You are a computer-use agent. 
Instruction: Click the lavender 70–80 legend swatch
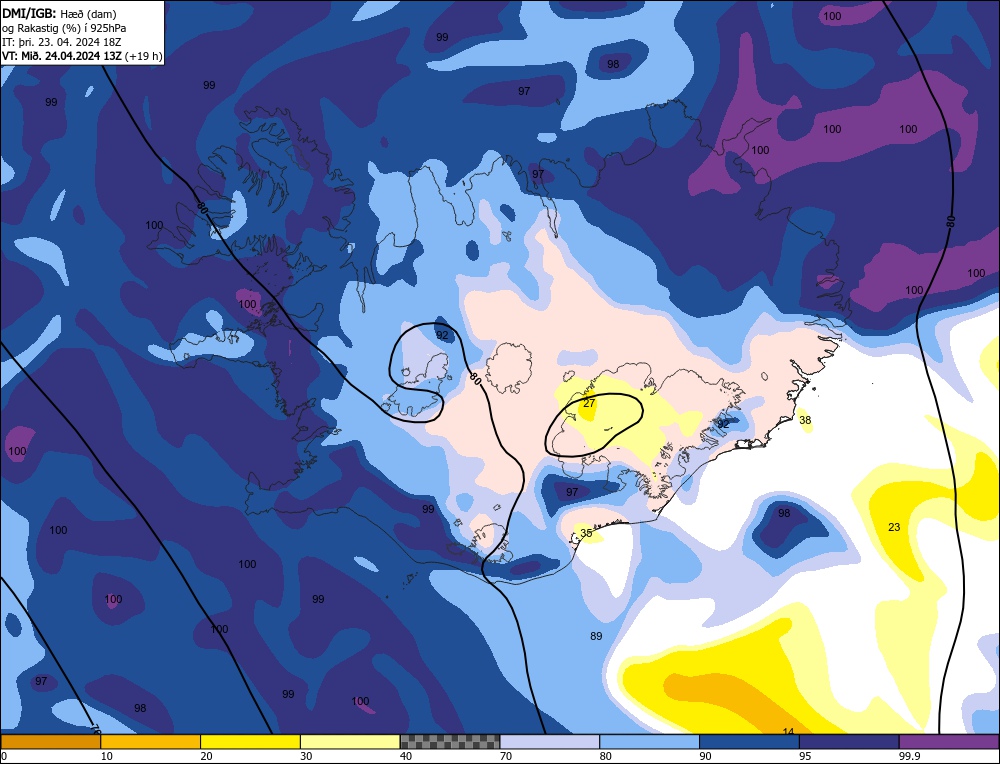click(550, 742)
